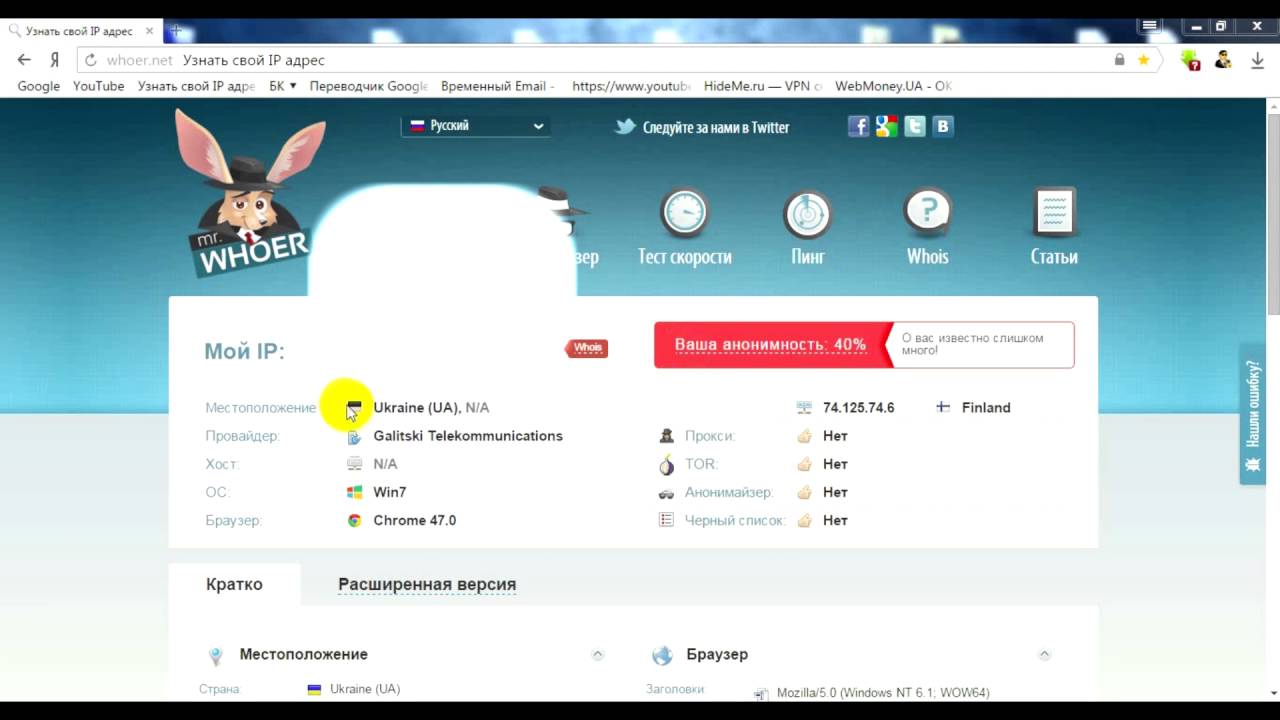Click the Chrome icon beside Chrome 47.0
The width and height of the screenshot is (1280, 720).
click(354, 520)
